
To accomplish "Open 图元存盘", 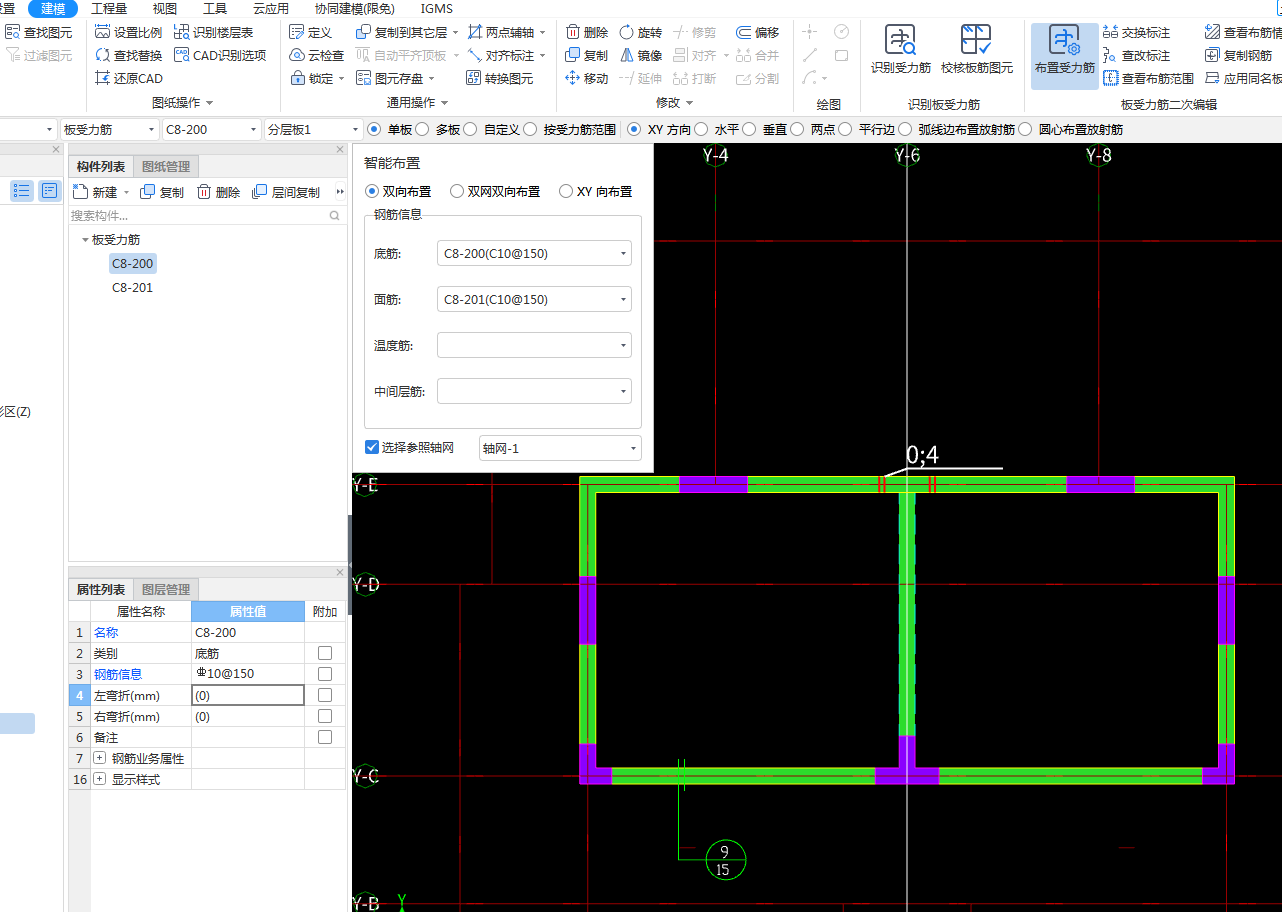I will (397, 79).
